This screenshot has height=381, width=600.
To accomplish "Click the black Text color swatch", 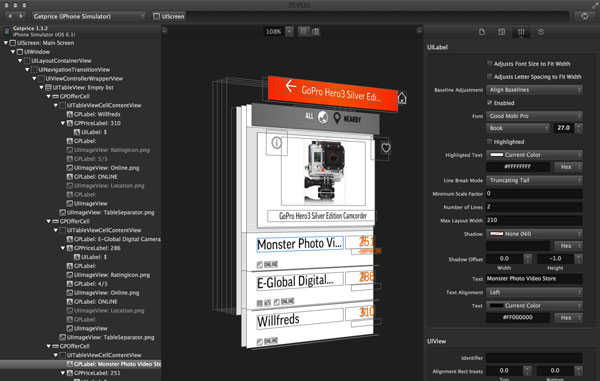I will coord(497,305).
